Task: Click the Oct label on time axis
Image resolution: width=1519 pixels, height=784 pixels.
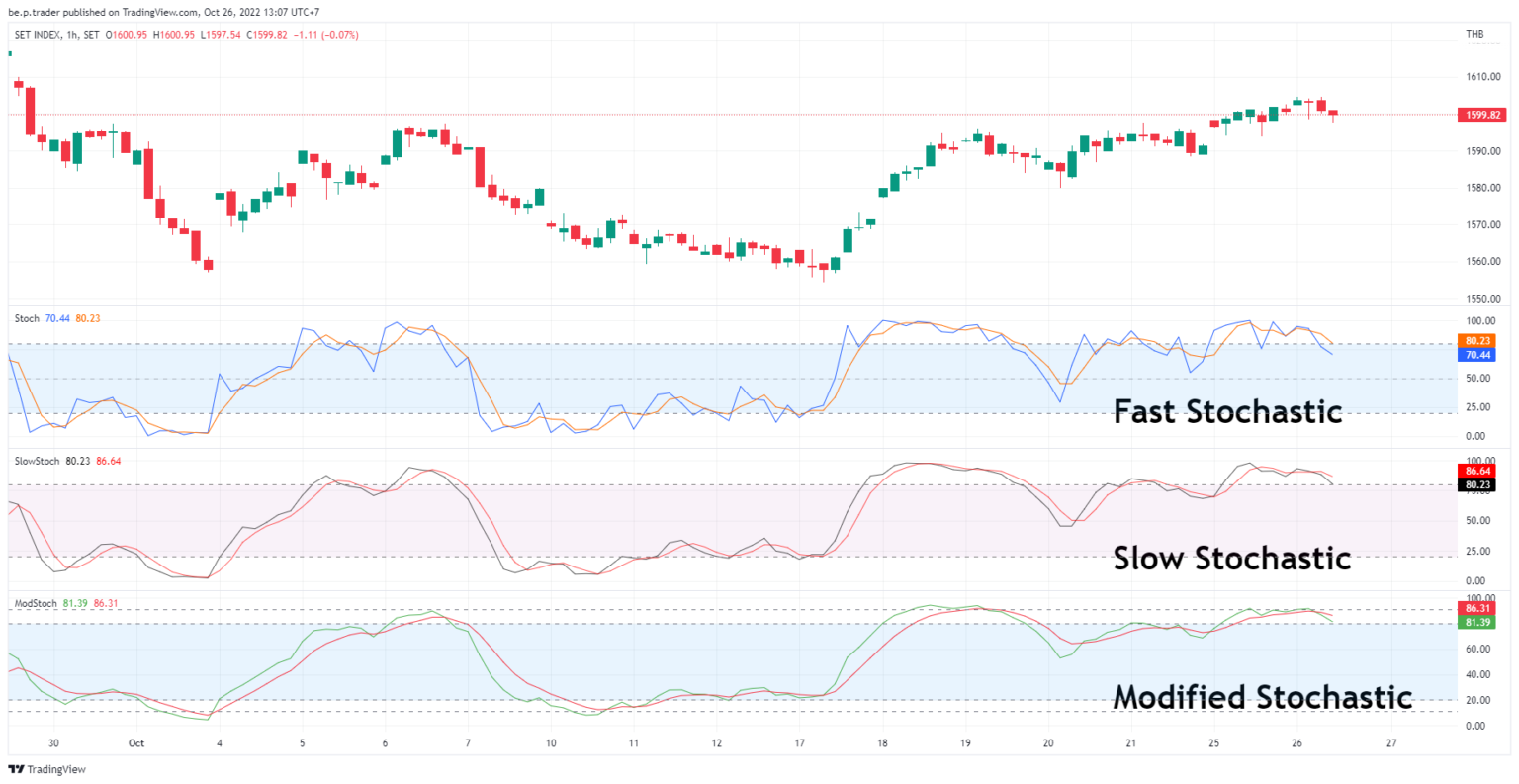Action: pos(136,743)
